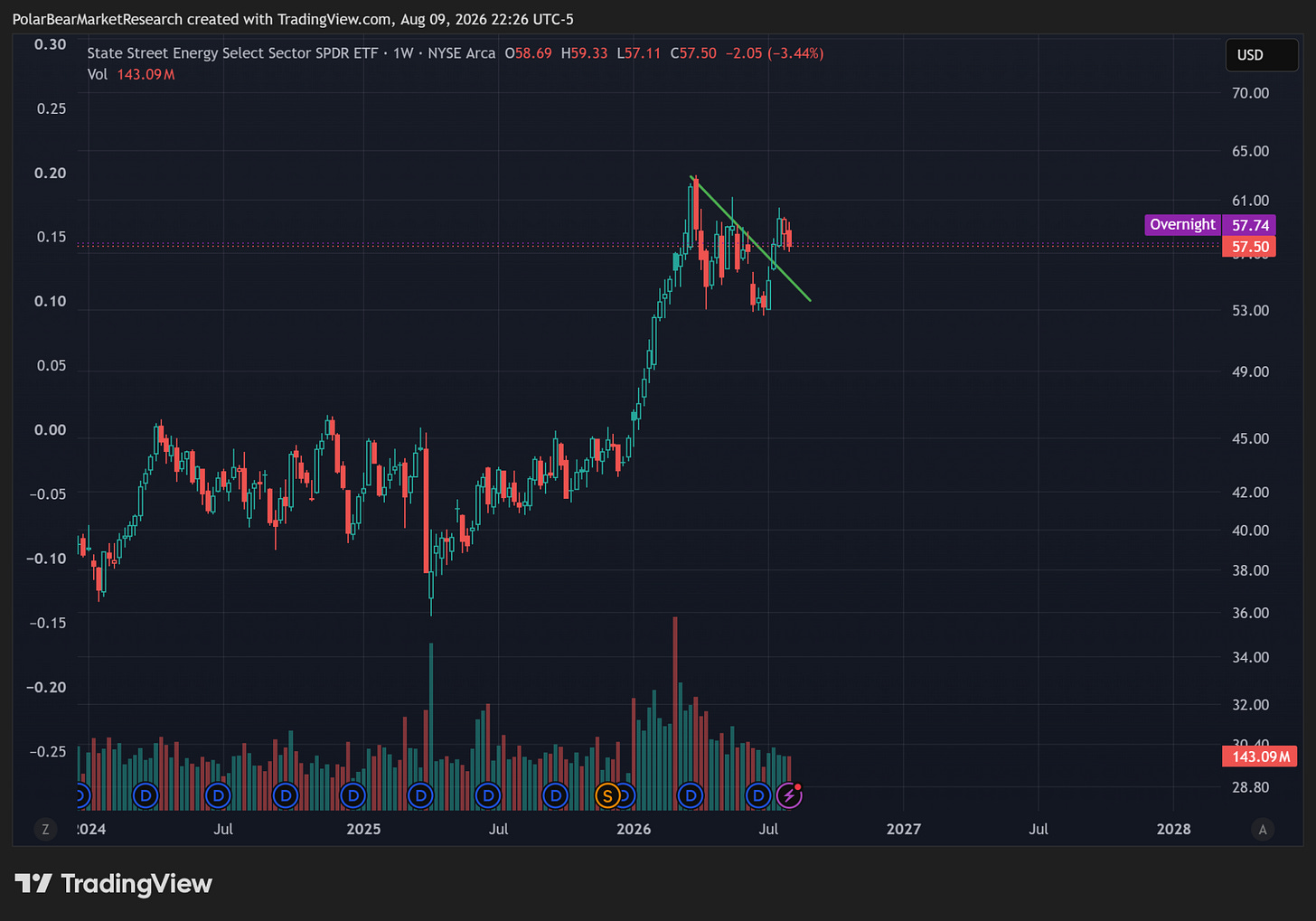Click the 61.00 price axis label
1316x921 pixels.
click(x=1250, y=201)
